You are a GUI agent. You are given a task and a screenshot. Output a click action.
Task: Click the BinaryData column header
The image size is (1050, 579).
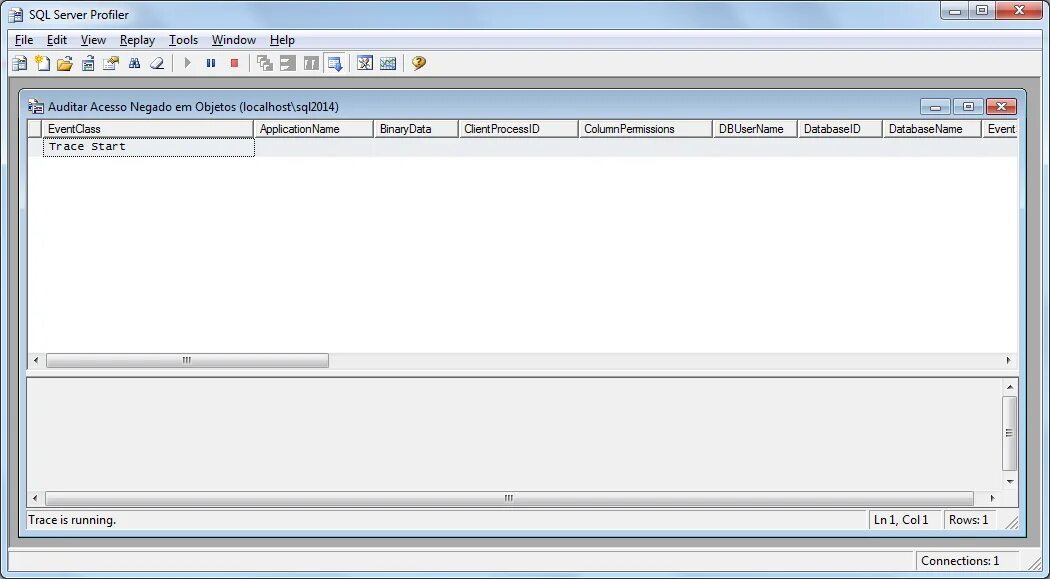416,129
